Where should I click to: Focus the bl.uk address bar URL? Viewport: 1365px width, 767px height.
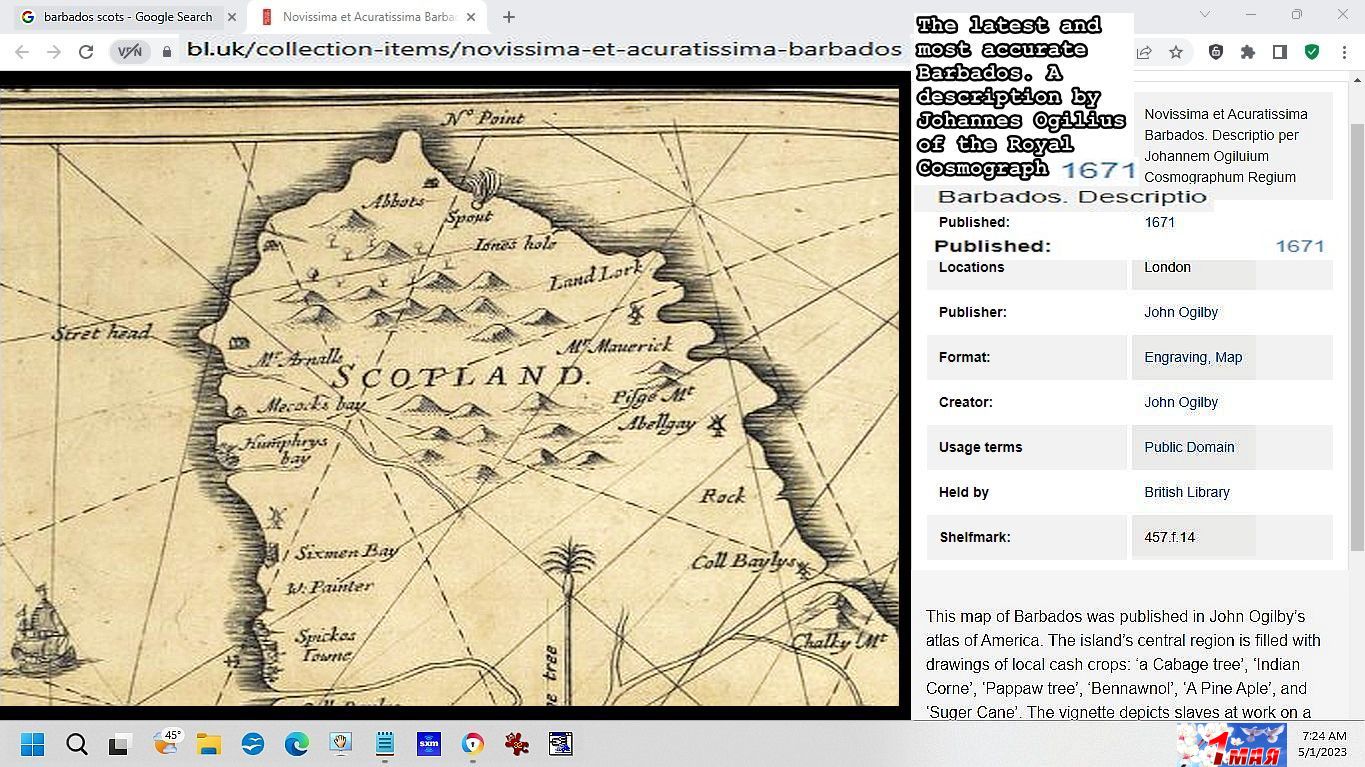coord(544,49)
